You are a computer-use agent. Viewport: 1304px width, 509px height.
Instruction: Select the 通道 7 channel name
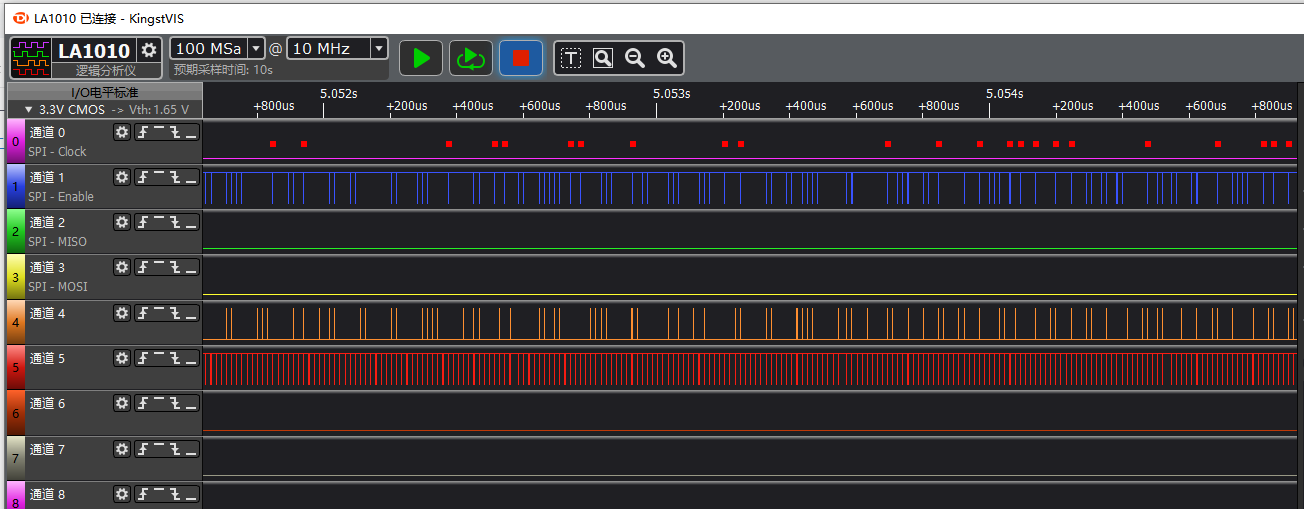47,449
